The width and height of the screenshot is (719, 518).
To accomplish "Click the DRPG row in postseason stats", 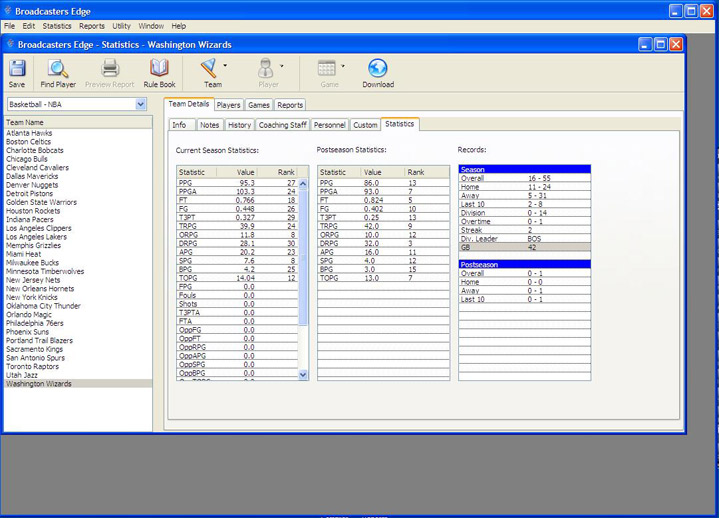I will 383,243.
